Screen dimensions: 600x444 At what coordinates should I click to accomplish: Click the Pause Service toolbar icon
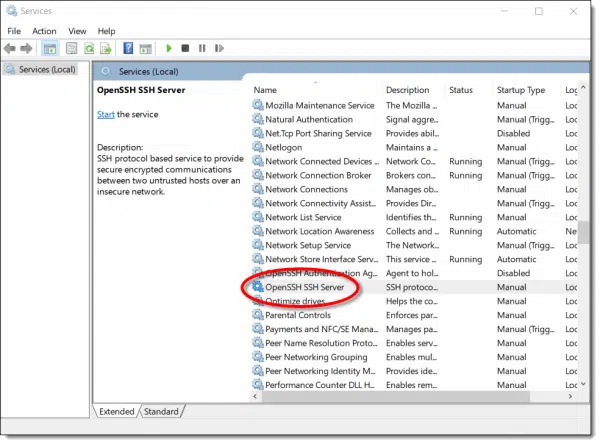202,48
